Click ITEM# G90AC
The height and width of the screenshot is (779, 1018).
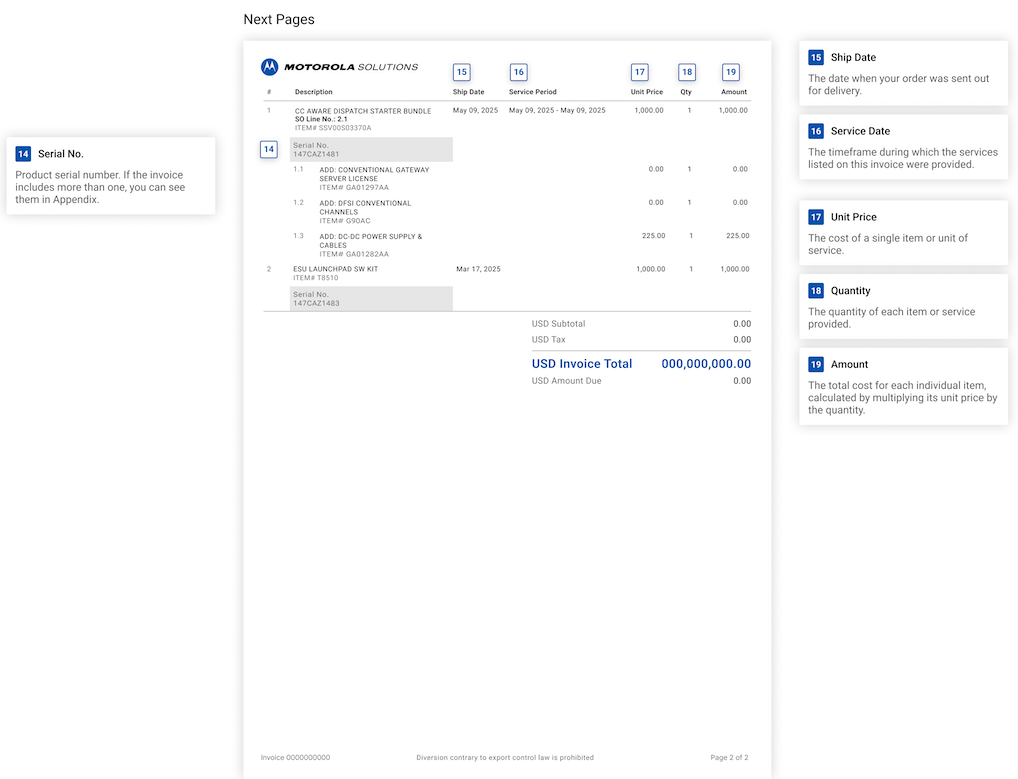(x=345, y=221)
